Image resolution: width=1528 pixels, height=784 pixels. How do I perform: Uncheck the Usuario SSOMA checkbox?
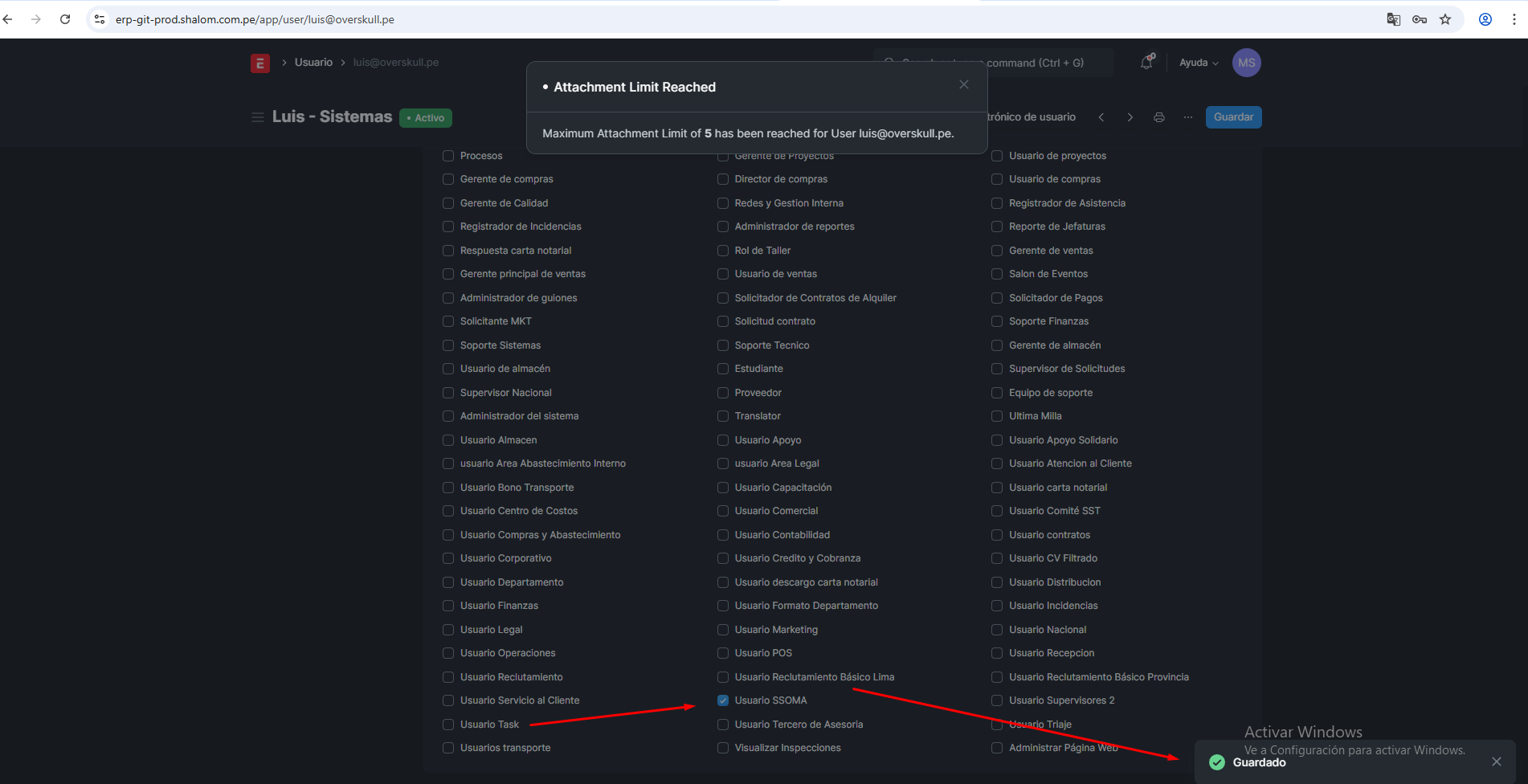tap(723, 700)
